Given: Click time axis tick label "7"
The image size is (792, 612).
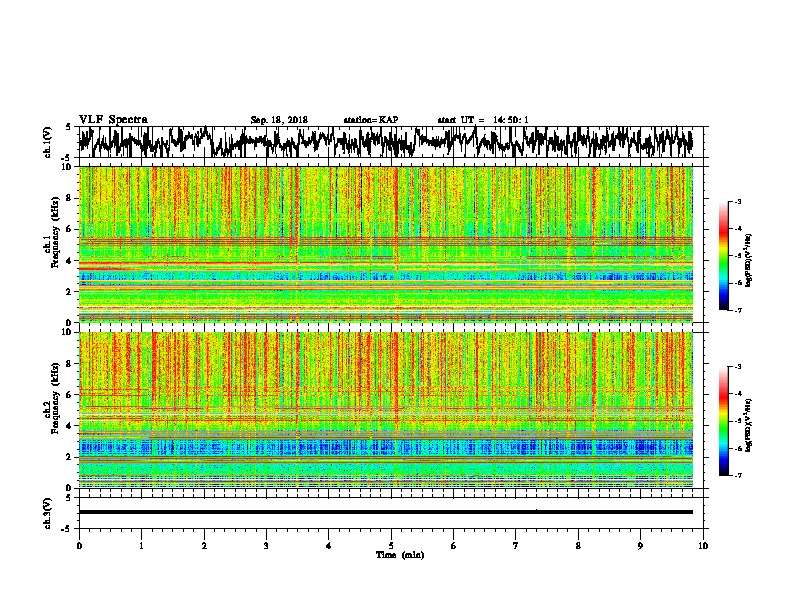Looking at the screenshot, I should [x=516, y=546].
